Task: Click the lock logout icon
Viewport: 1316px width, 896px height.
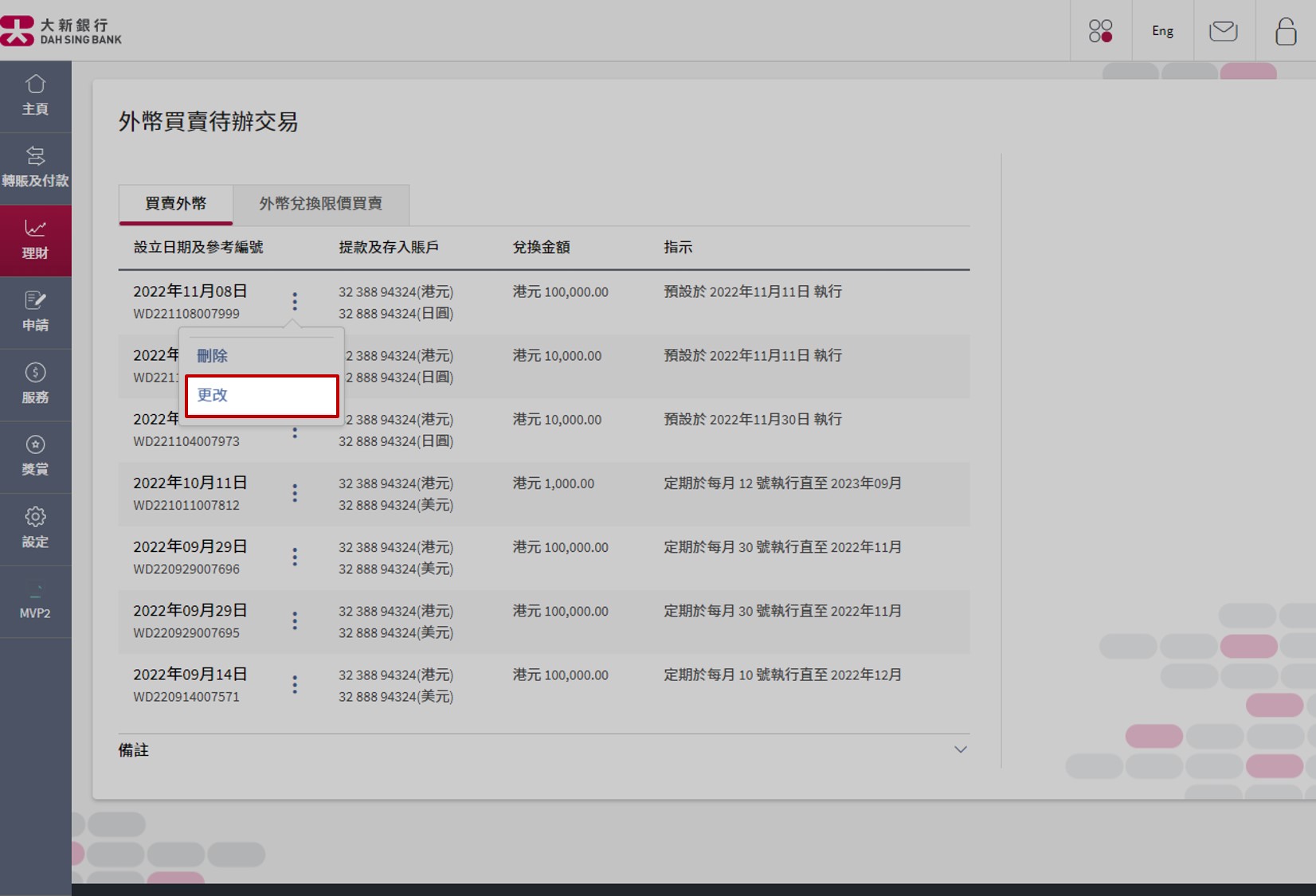Action: click(x=1285, y=31)
